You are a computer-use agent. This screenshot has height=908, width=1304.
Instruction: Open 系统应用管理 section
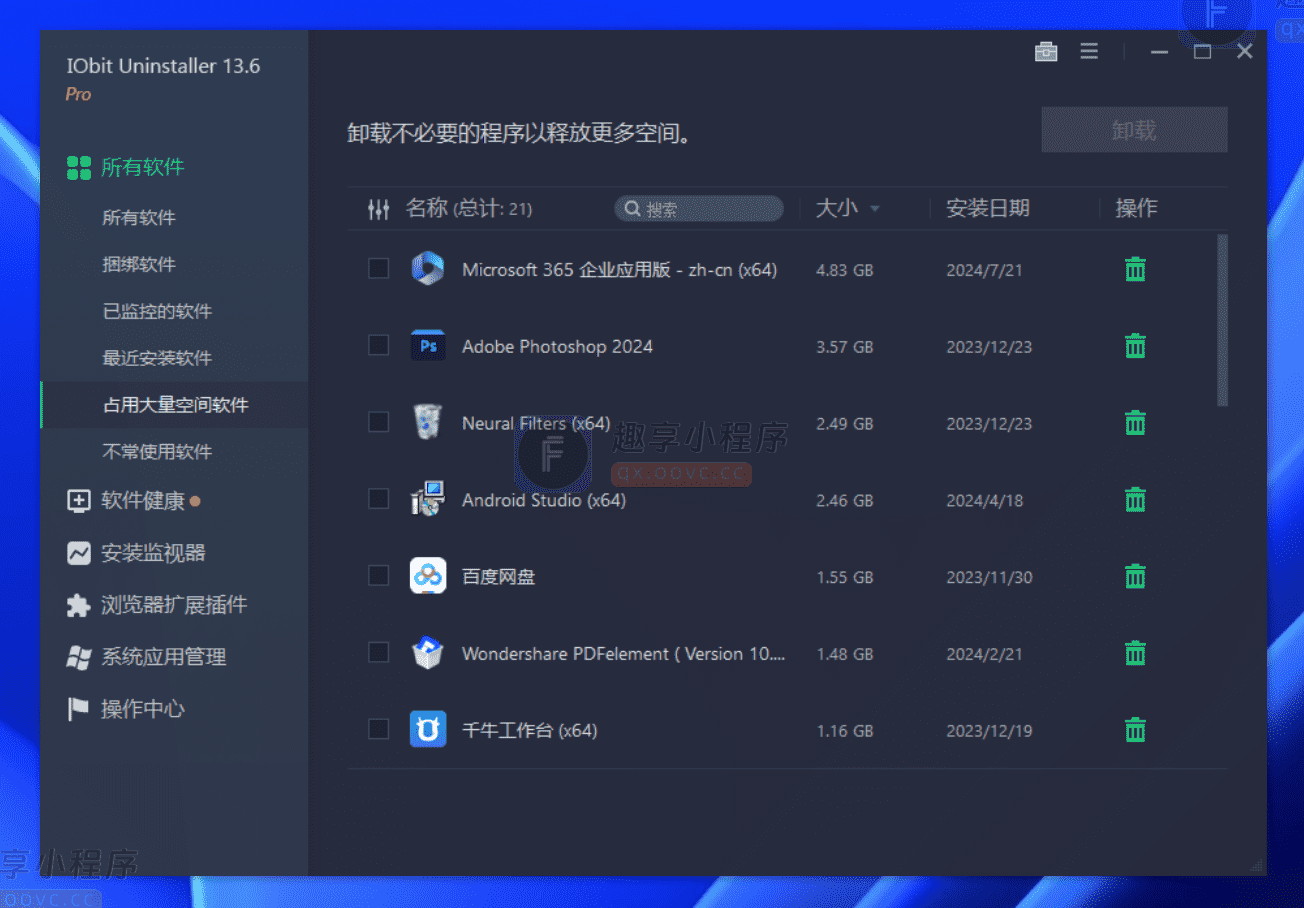tap(164, 657)
